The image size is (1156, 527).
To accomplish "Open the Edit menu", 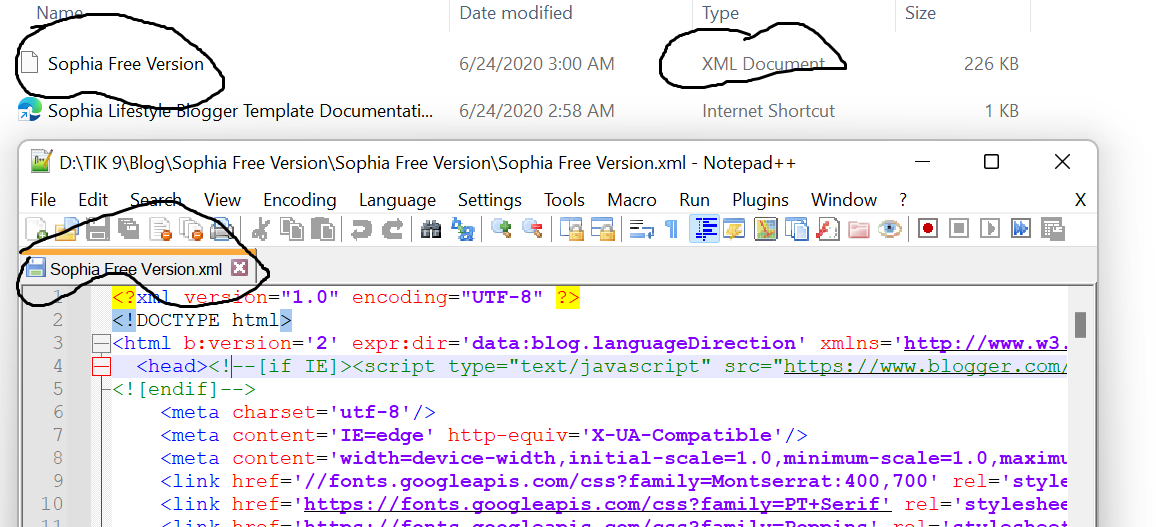I will pos(93,200).
